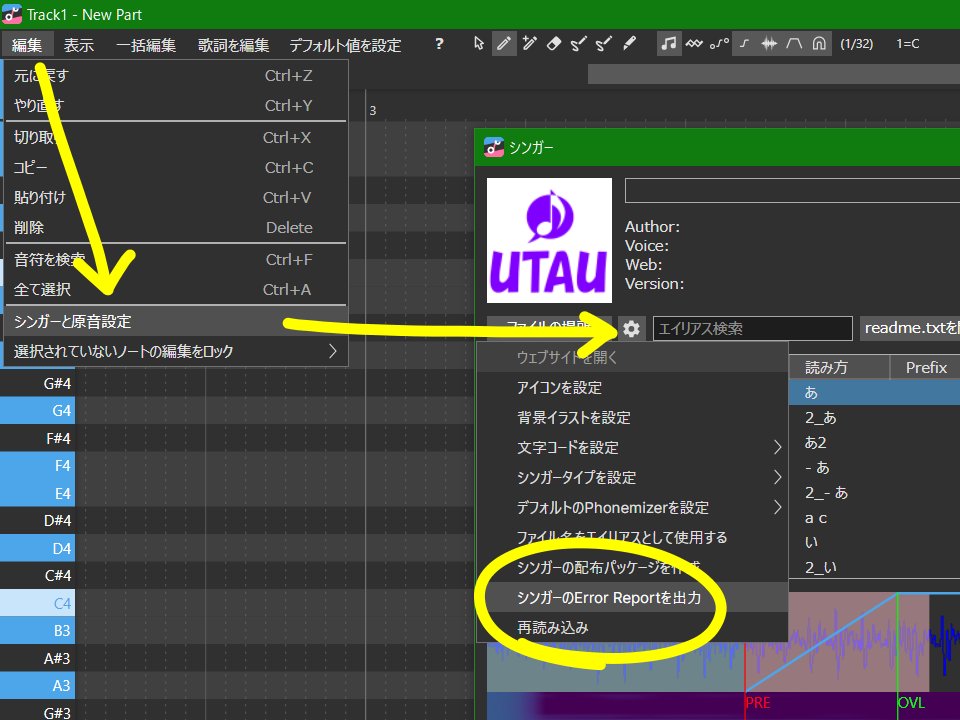Select the draw pitch tool

[579, 44]
